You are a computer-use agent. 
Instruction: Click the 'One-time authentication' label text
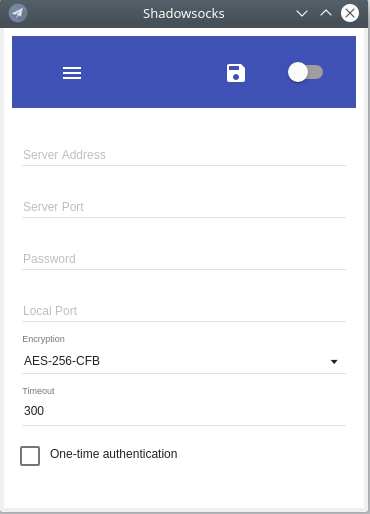[x=114, y=454]
